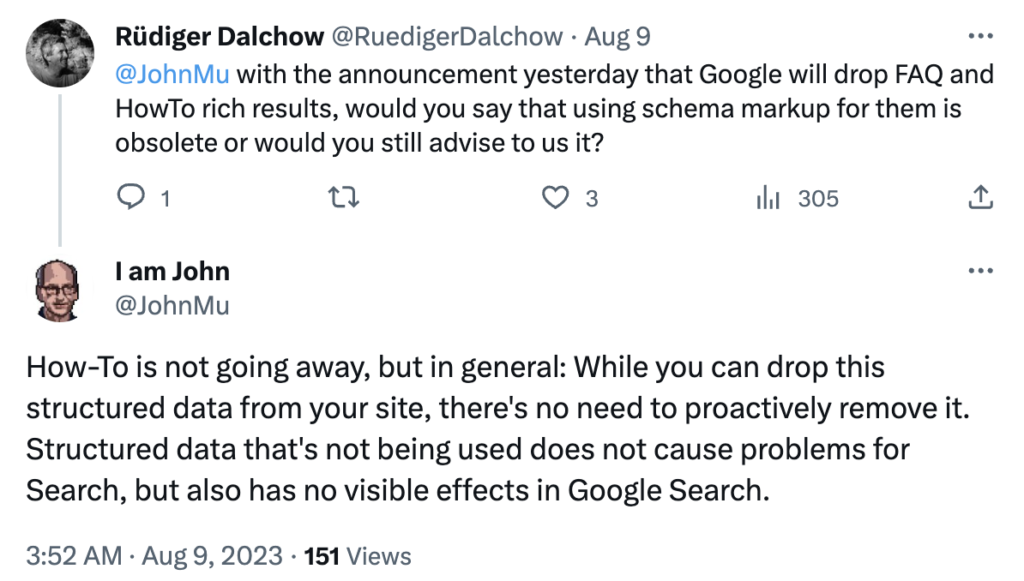View the 151 Views count
Viewport: 1024px width, 581px height.
point(357,556)
